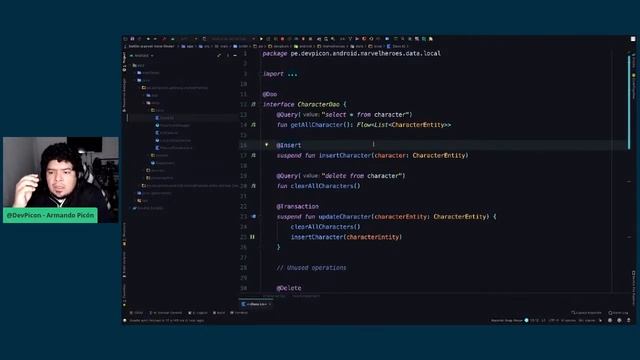The height and width of the screenshot is (360, 640).
Task: Click the @DevPicon - Armando Picón name label
Action: pyautogui.click(x=50, y=215)
